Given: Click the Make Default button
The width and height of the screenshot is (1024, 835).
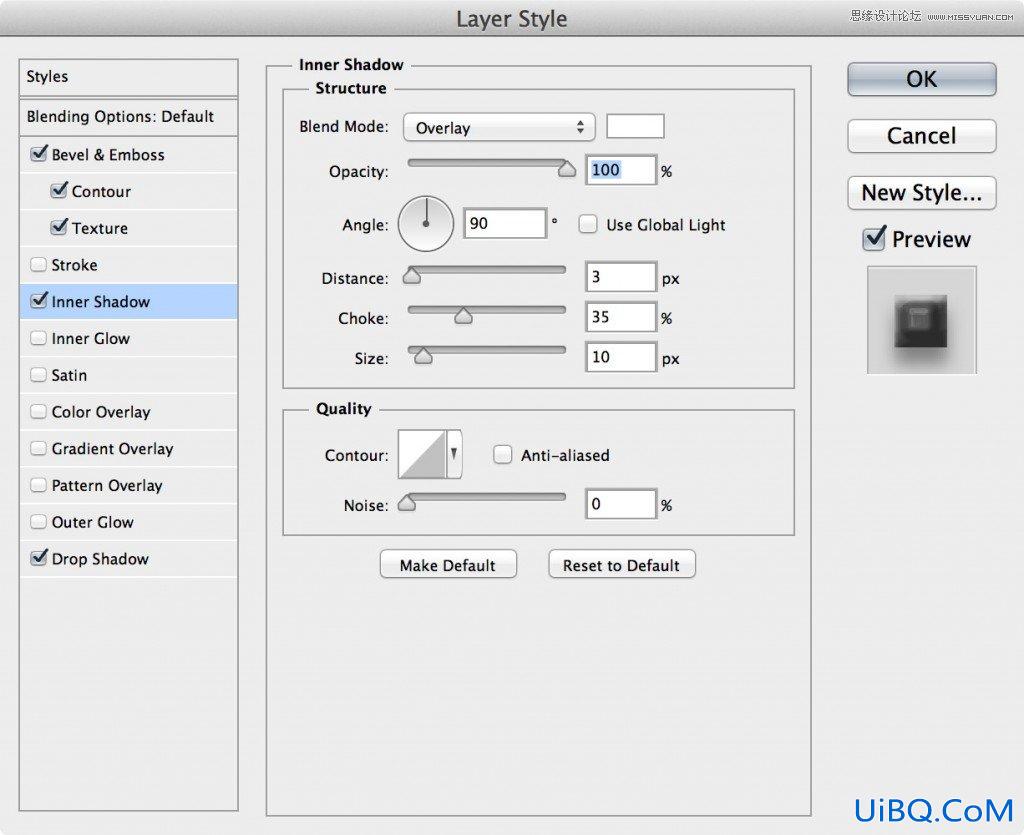Looking at the screenshot, I should click(448, 565).
